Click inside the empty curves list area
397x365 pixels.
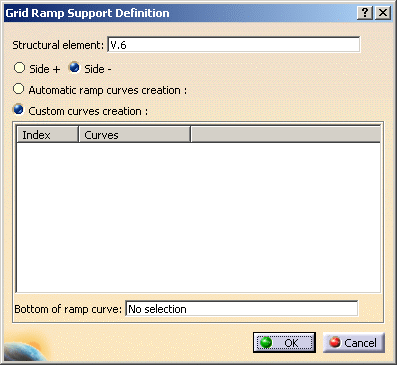(x=198, y=218)
